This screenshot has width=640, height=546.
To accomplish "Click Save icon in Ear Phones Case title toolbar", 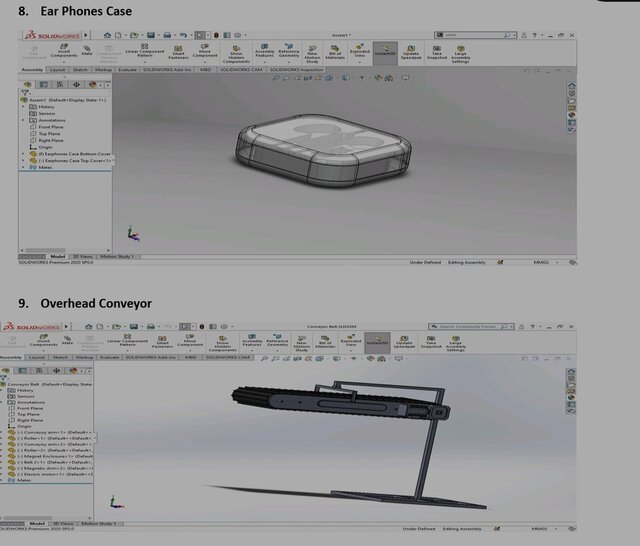I will (151, 35).
